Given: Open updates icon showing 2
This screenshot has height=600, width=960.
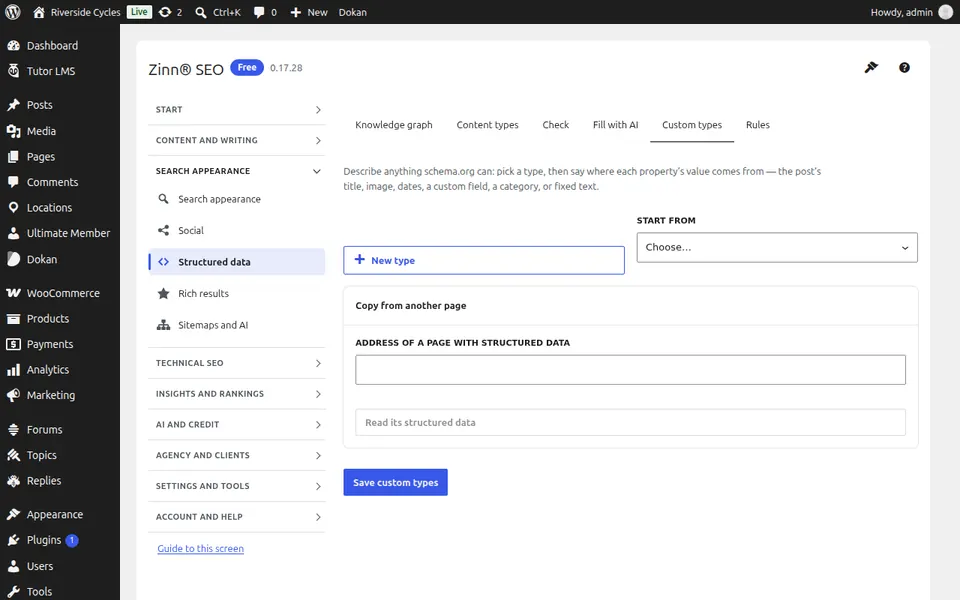Looking at the screenshot, I should 170,12.
